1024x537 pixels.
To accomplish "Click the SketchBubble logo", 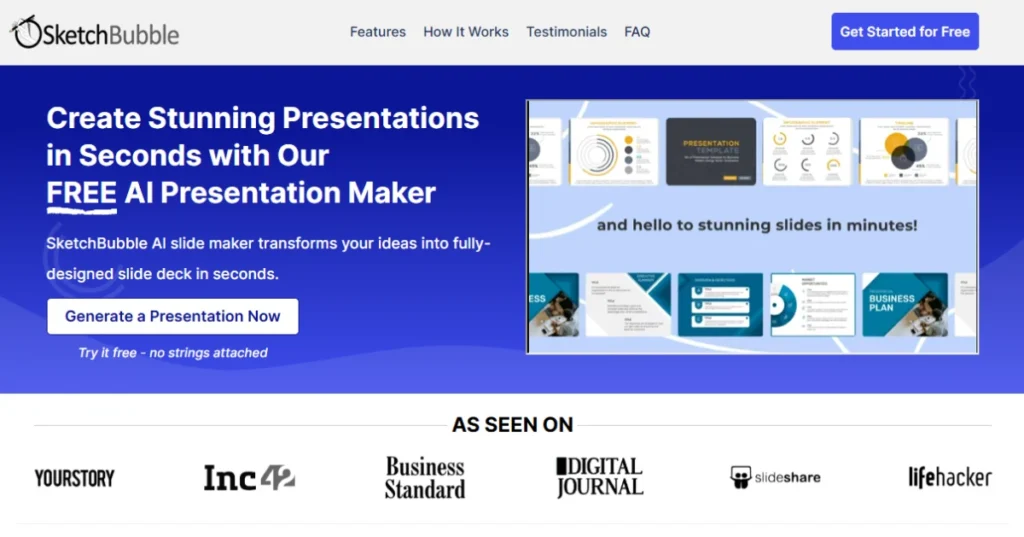I will coord(95,32).
